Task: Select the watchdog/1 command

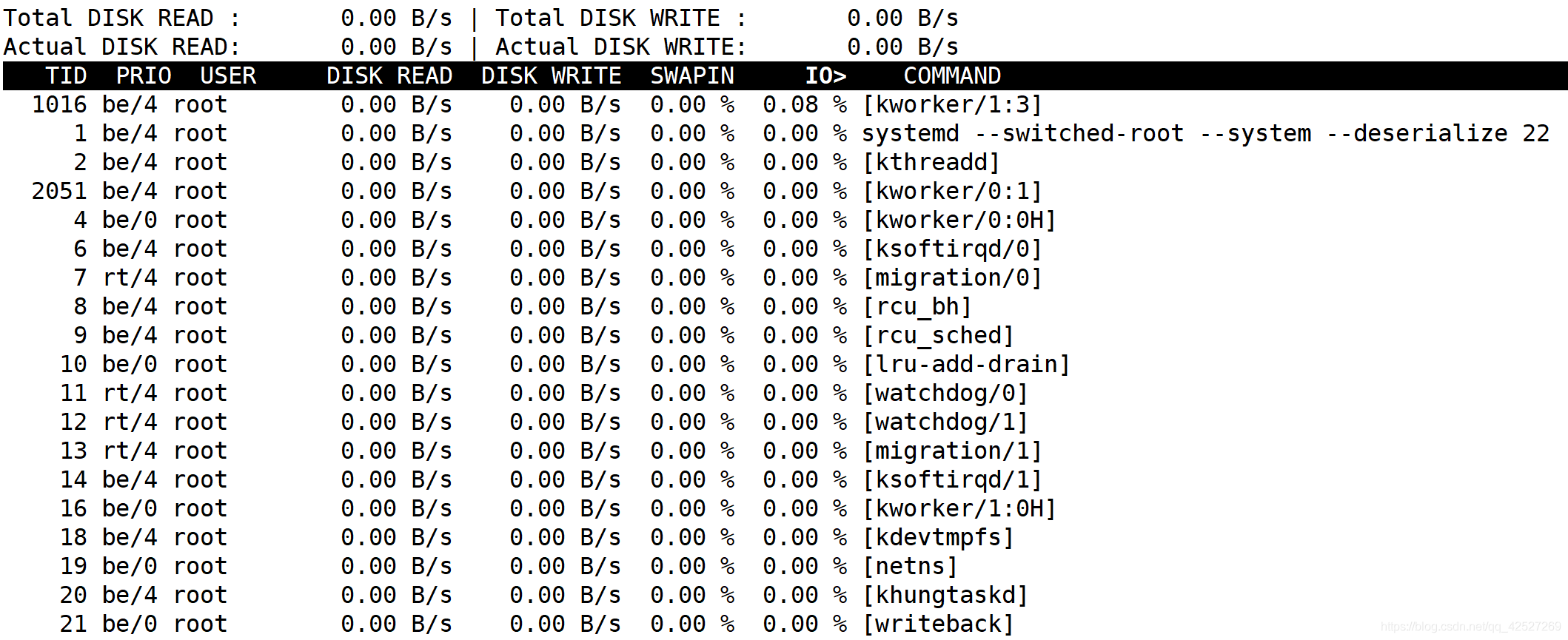Action: 945,422
